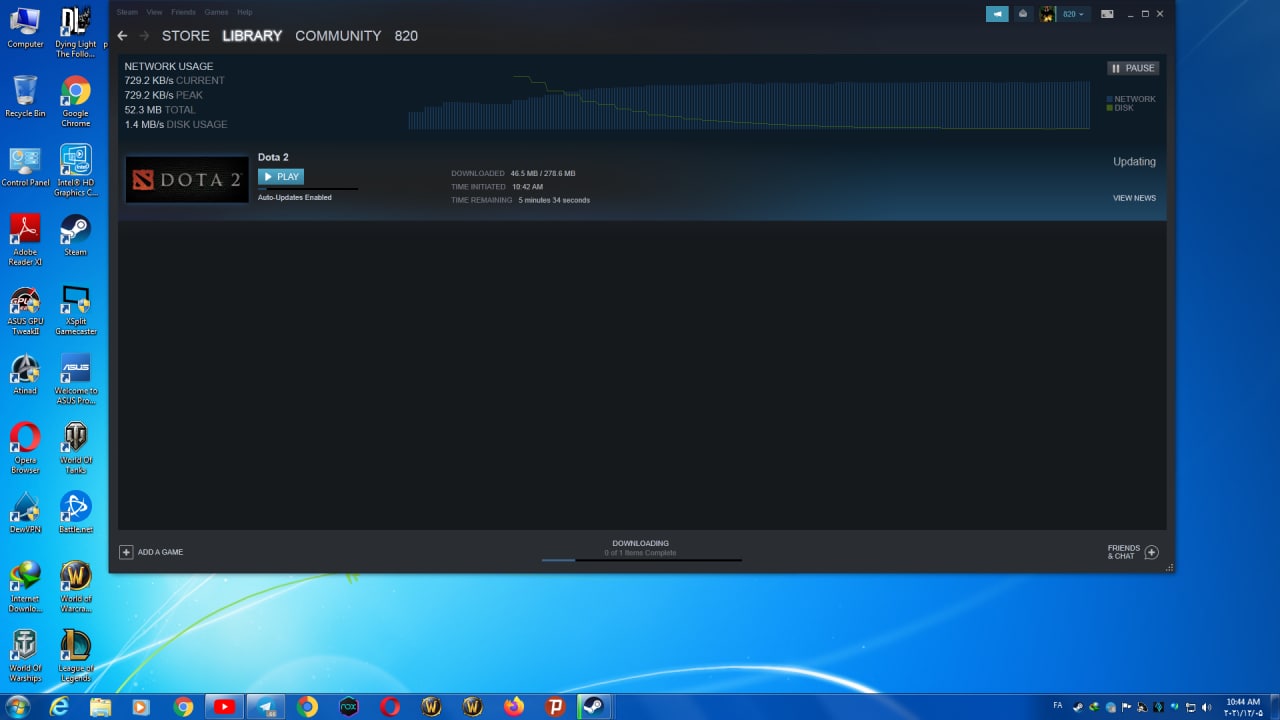The height and width of the screenshot is (720, 1280).
Task: Click the PLAY button for Dota 2
Action: pyautogui.click(x=281, y=177)
